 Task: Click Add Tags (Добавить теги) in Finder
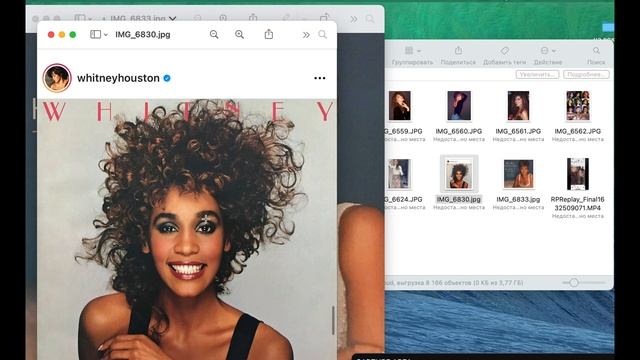pyautogui.click(x=505, y=51)
